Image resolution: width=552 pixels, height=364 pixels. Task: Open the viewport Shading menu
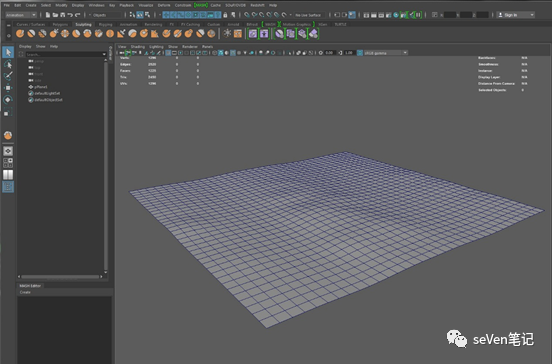(138, 46)
